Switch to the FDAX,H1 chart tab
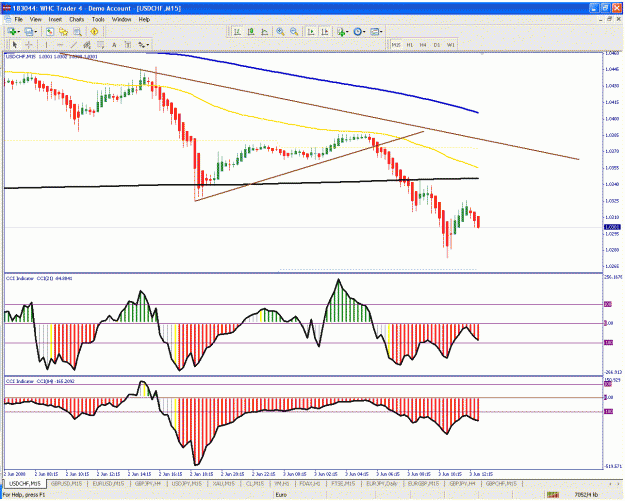Screen dimensions: 625x501 pos(310,483)
